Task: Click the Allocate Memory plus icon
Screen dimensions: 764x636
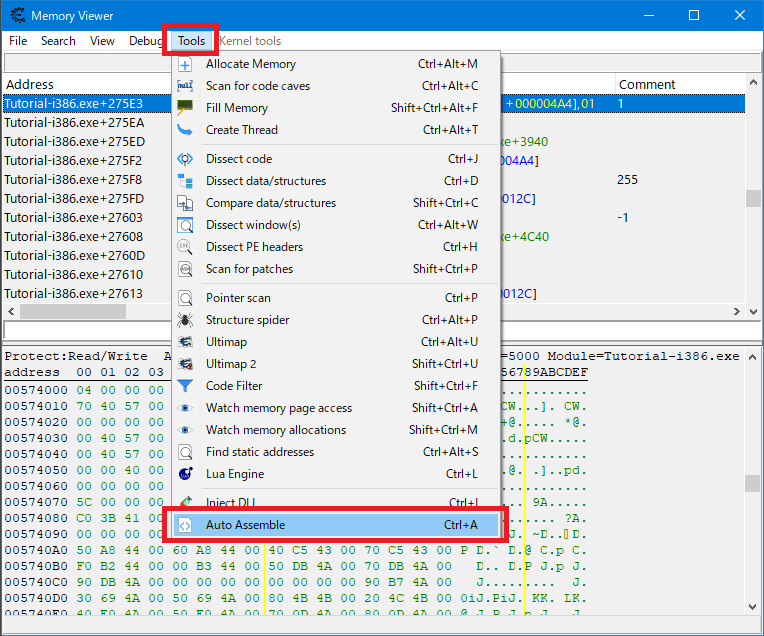Action: pyautogui.click(x=185, y=64)
